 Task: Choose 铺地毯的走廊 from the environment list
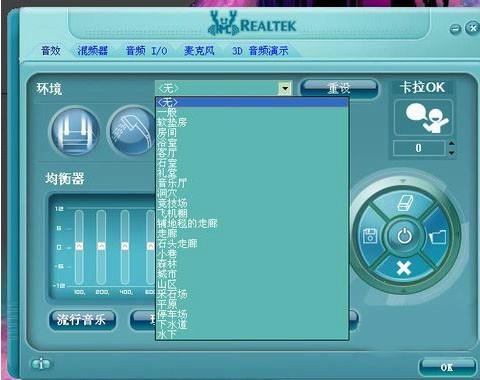[x=187, y=223]
